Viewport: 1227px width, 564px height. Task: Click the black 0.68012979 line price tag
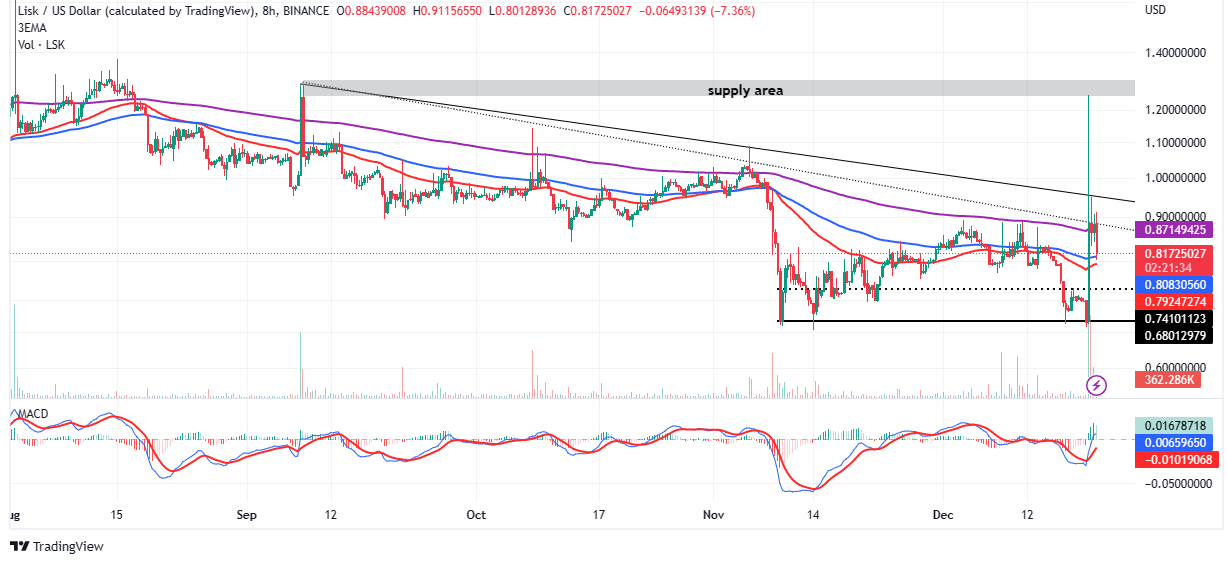[x=1176, y=335]
